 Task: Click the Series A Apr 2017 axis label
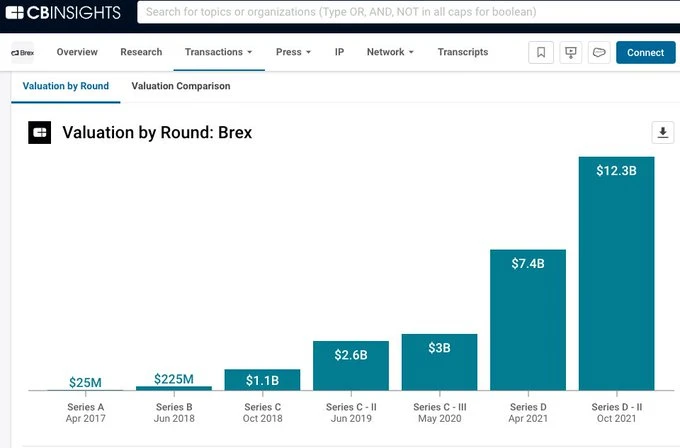click(x=85, y=413)
